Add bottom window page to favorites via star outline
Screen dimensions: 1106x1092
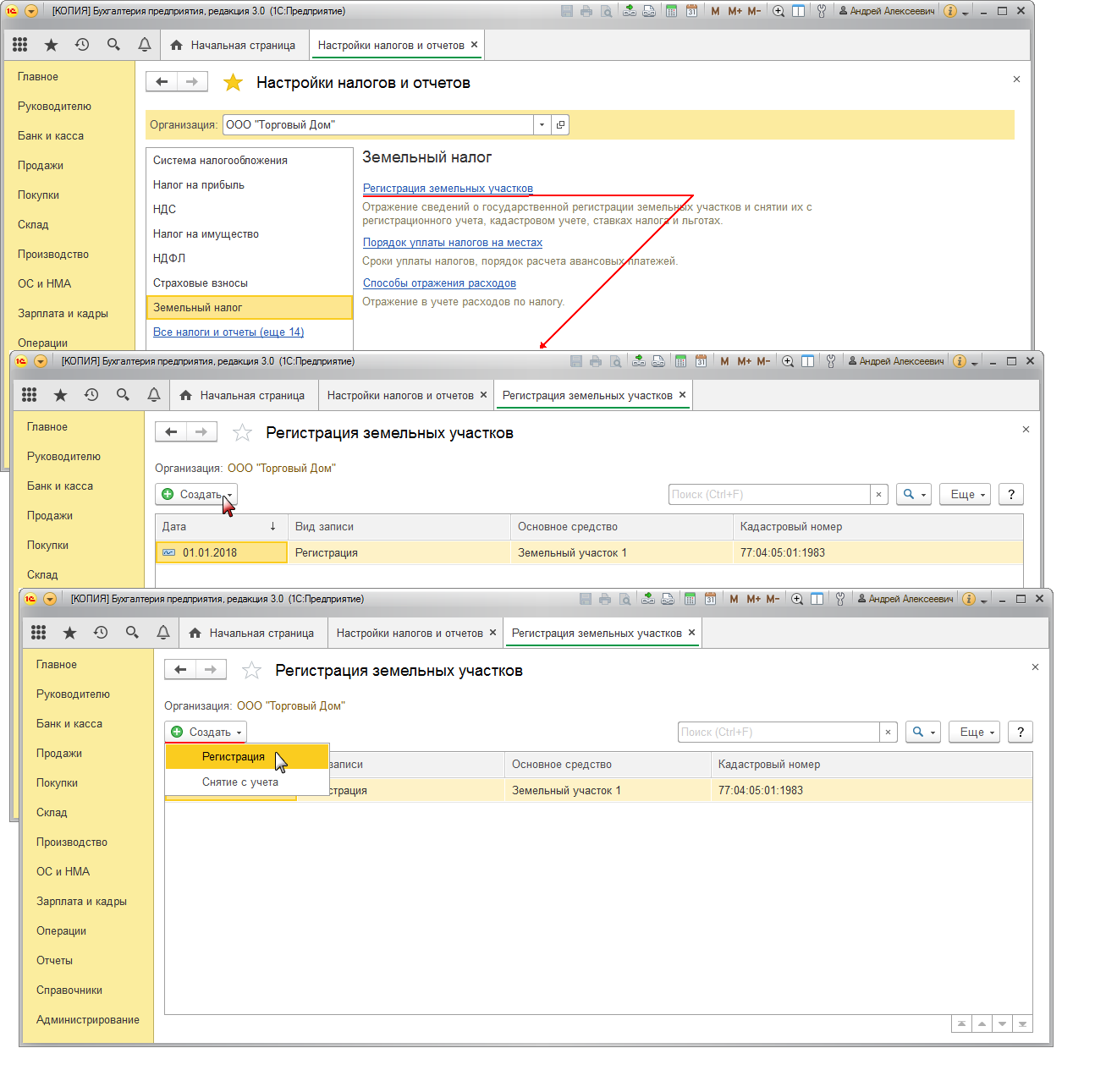251,671
